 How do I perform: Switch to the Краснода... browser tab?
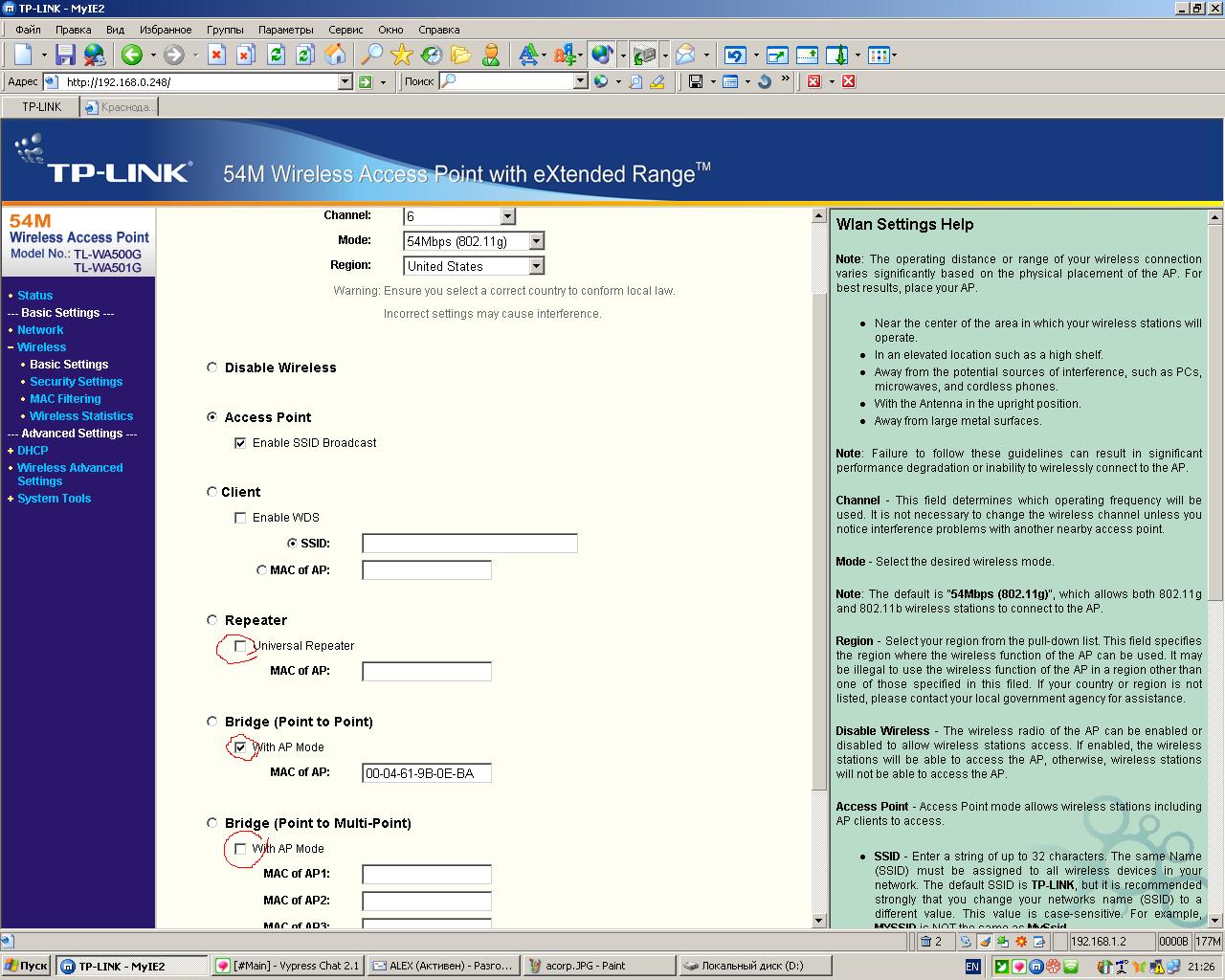click(119, 107)
